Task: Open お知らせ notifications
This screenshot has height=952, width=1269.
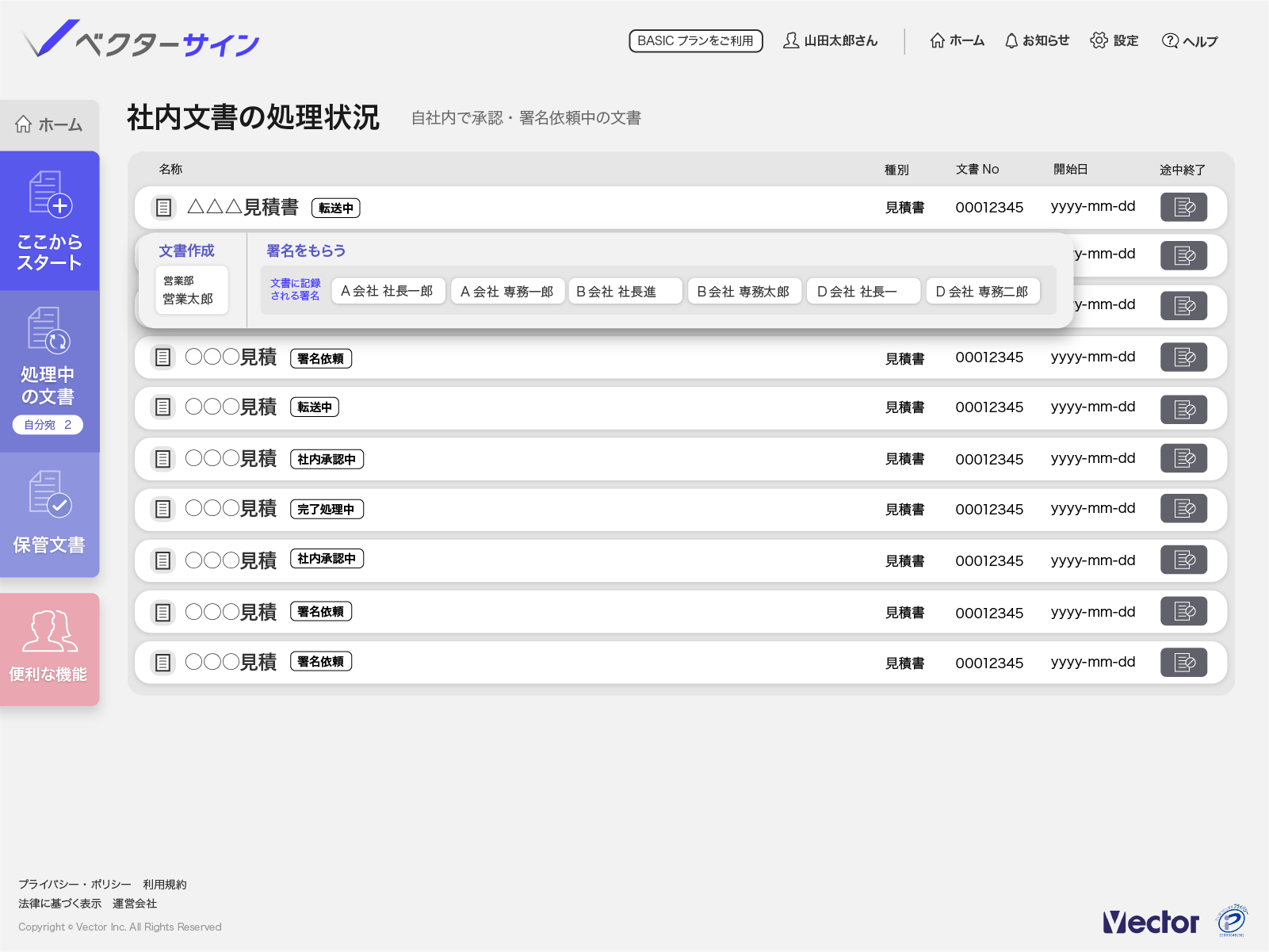Action: point(1037,40)
